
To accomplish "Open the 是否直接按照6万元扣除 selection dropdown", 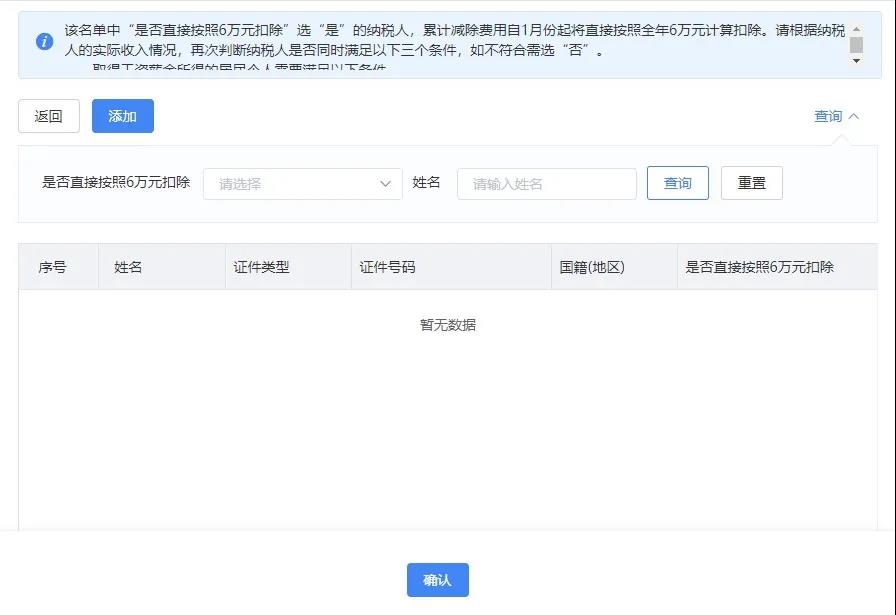I will [x=300, y=183].
